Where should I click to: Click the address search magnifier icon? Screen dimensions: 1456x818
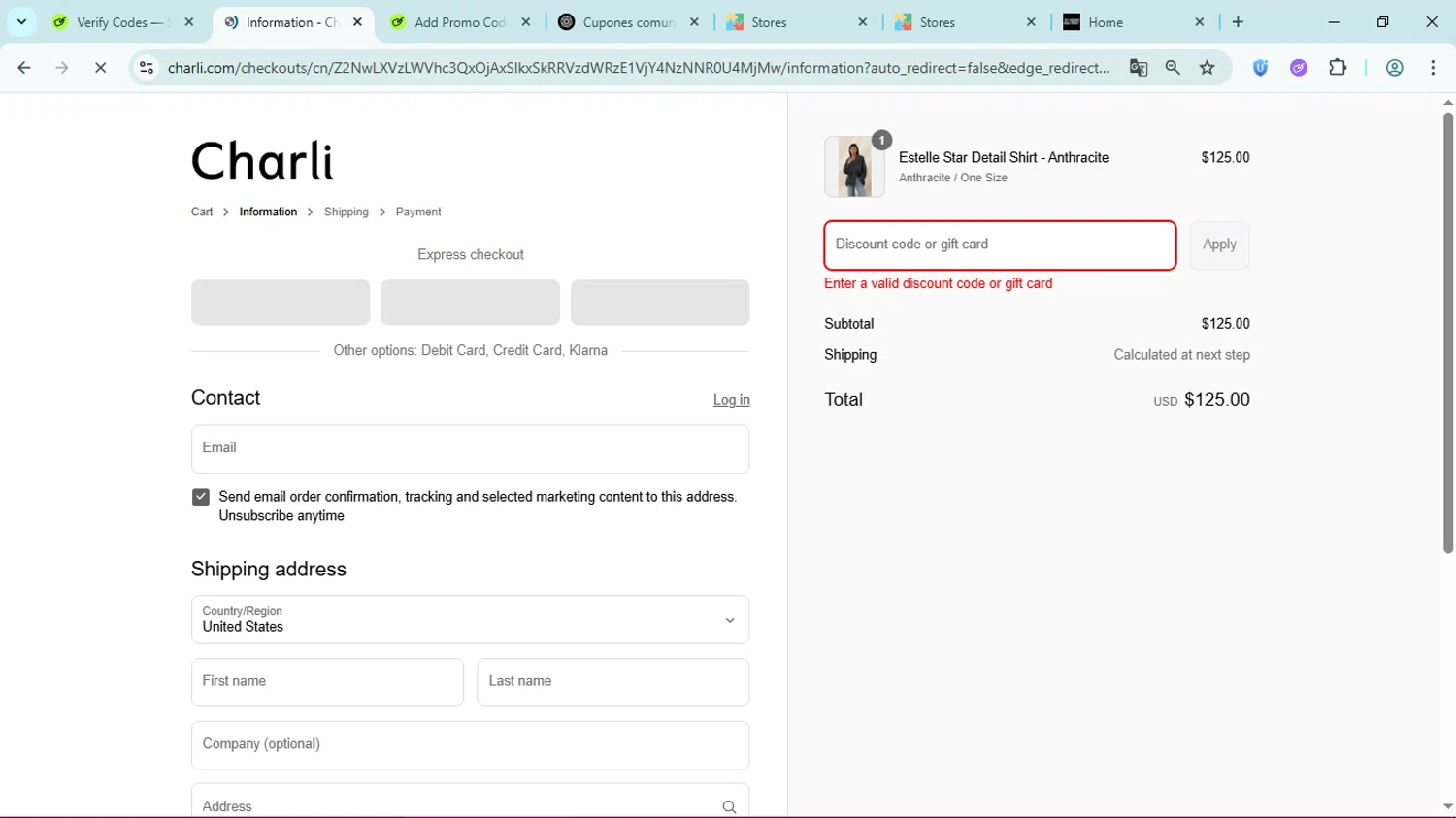(729, 807)
